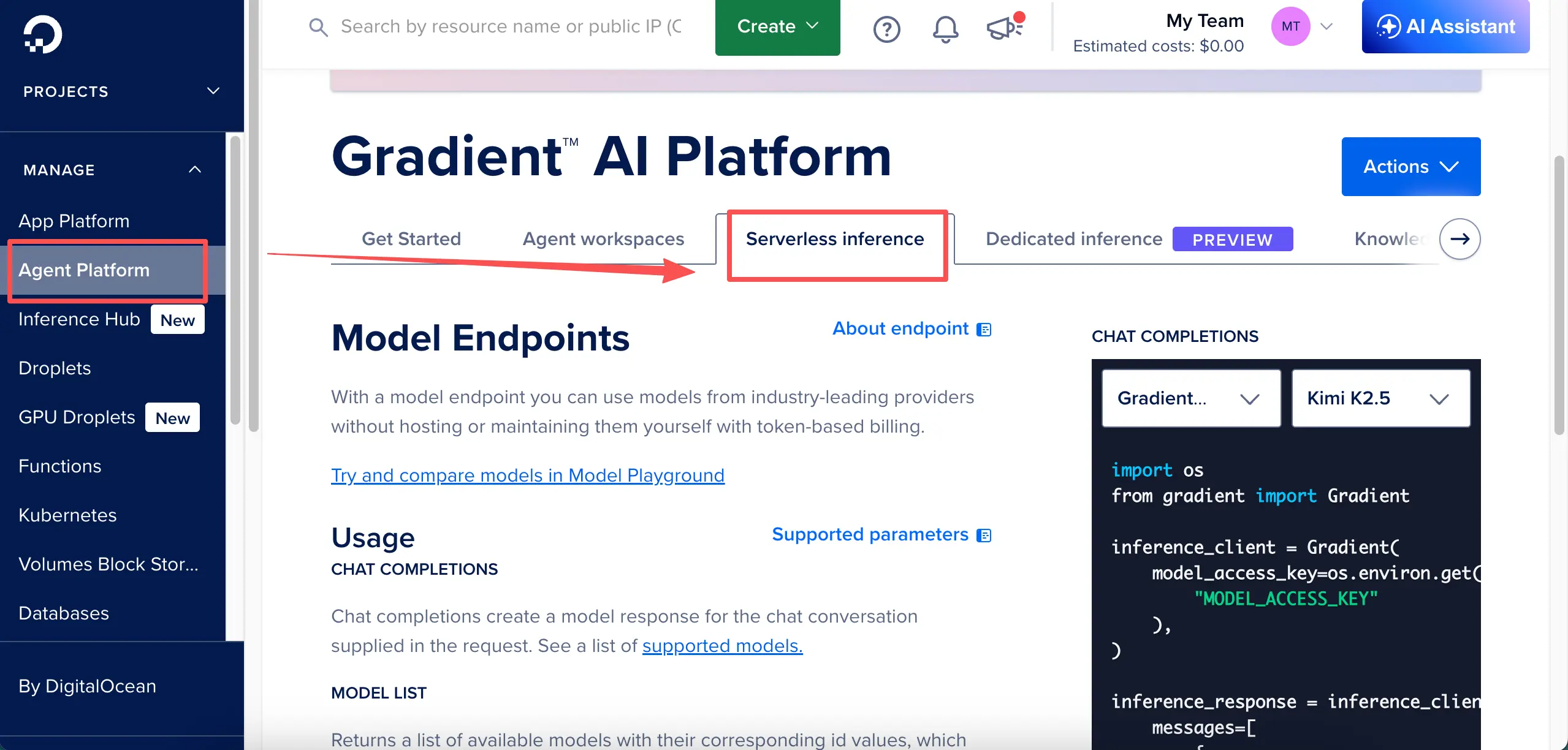The height and width of the screenshot is (750, 1568).
Task: Switch to the Agent workspaces tab
Action: [x=603, y=239]
